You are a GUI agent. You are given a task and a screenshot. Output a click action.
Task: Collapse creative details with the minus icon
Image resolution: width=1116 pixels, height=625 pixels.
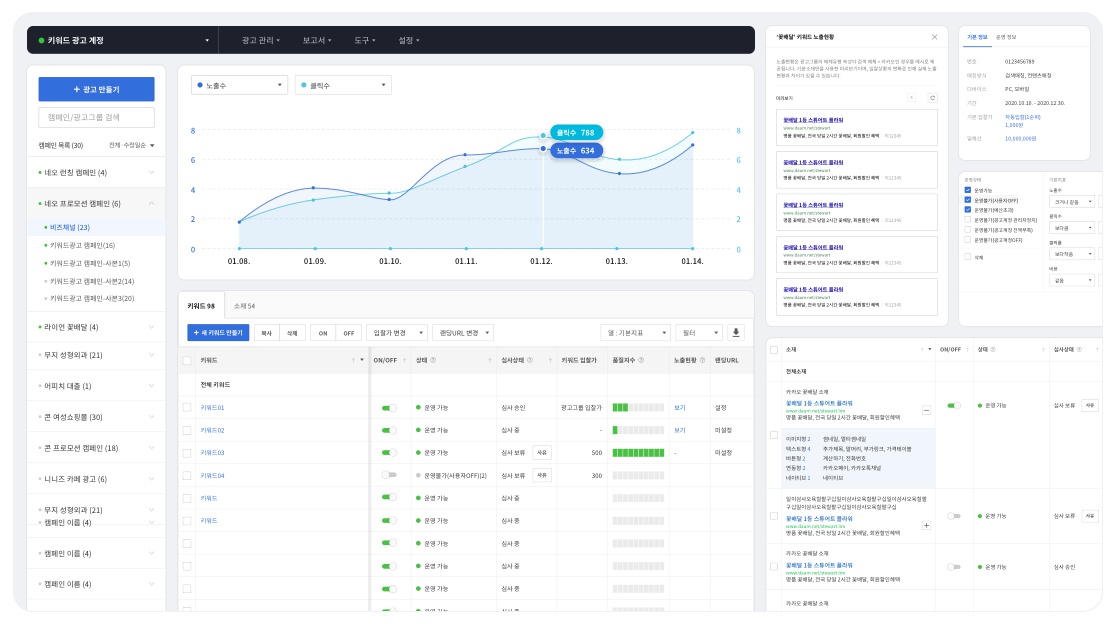point(926,410)
